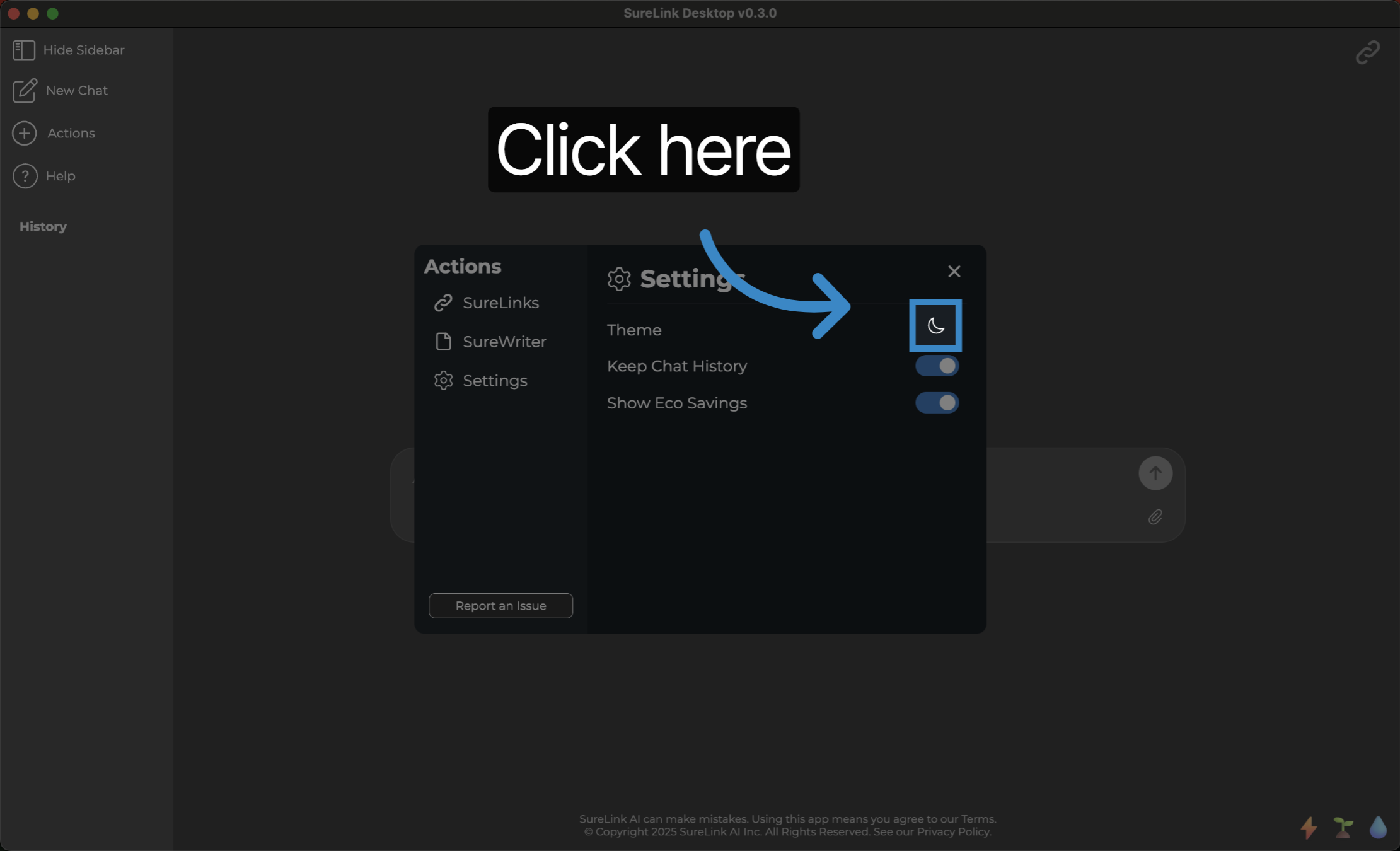Click the Actions heading in dialog
Viewport: 1400px width, 851px height.
pos(463,266)
